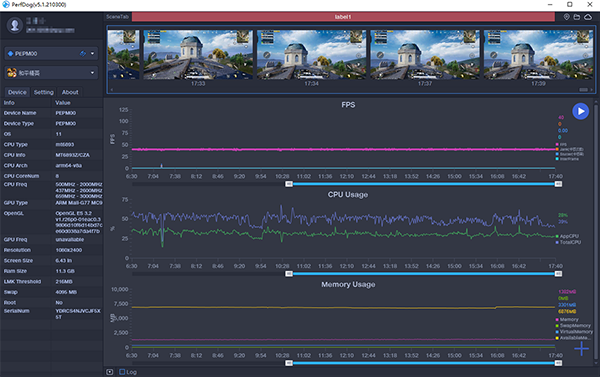
Task: Click the cloud upload icon
Action: pos(588,17)
